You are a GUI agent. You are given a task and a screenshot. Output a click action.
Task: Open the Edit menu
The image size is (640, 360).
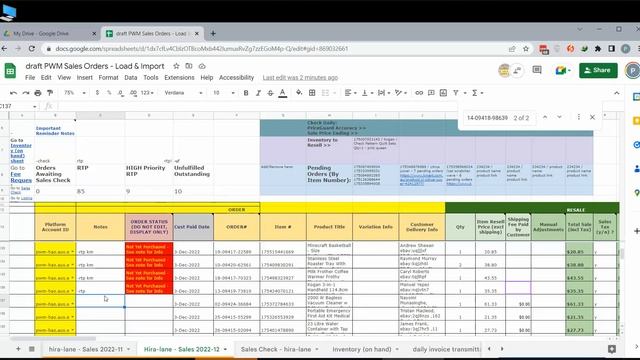tap(46, 78)
